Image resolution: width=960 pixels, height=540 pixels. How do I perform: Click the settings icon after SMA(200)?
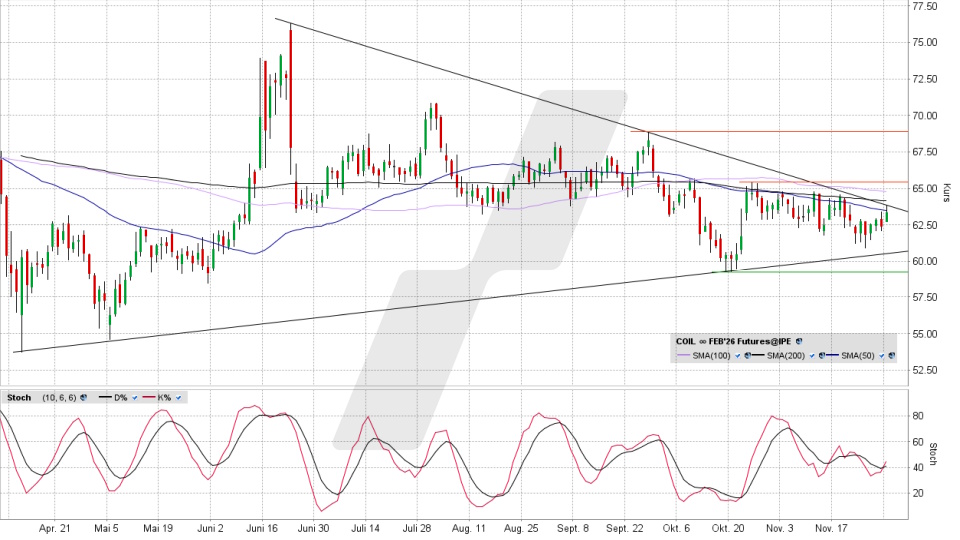point(822,355)
